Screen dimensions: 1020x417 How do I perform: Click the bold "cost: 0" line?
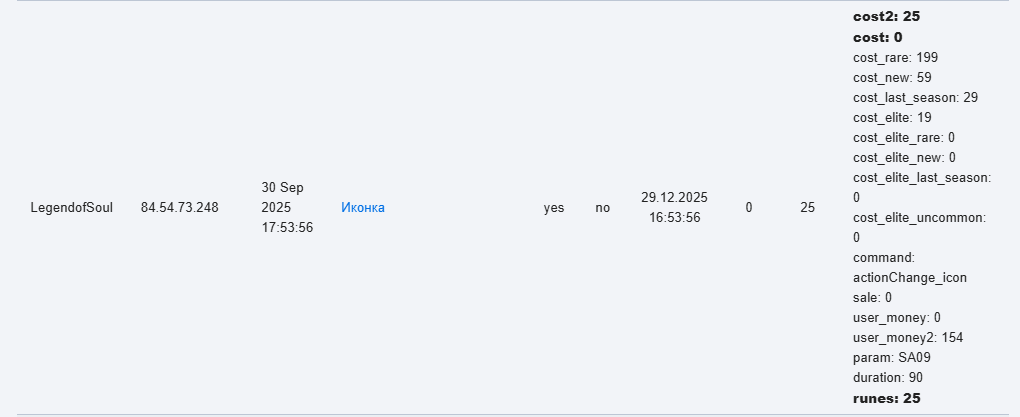coord(877,37)
